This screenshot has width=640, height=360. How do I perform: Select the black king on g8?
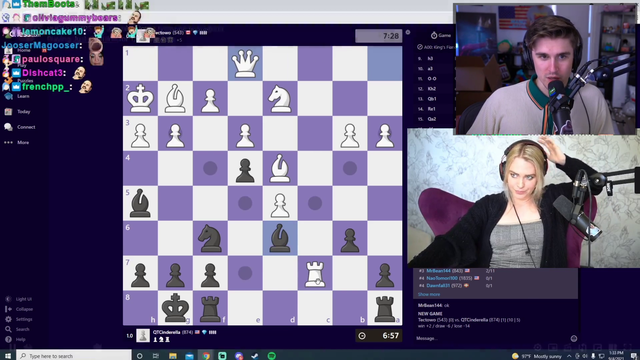point(175,308)
